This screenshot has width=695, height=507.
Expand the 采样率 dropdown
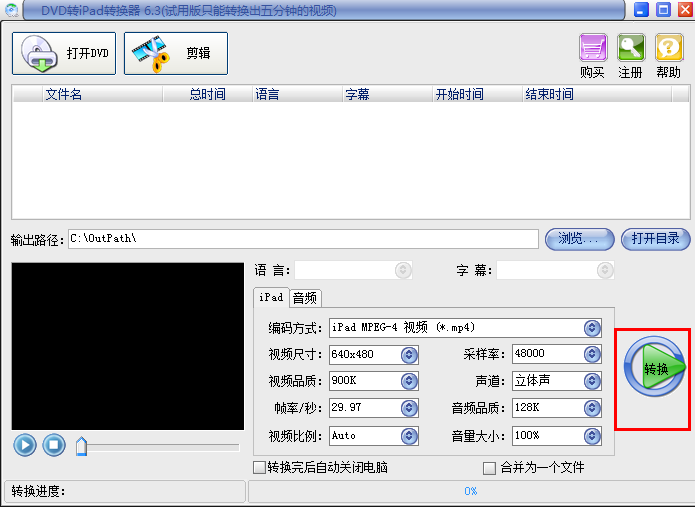tap(592, 354)
